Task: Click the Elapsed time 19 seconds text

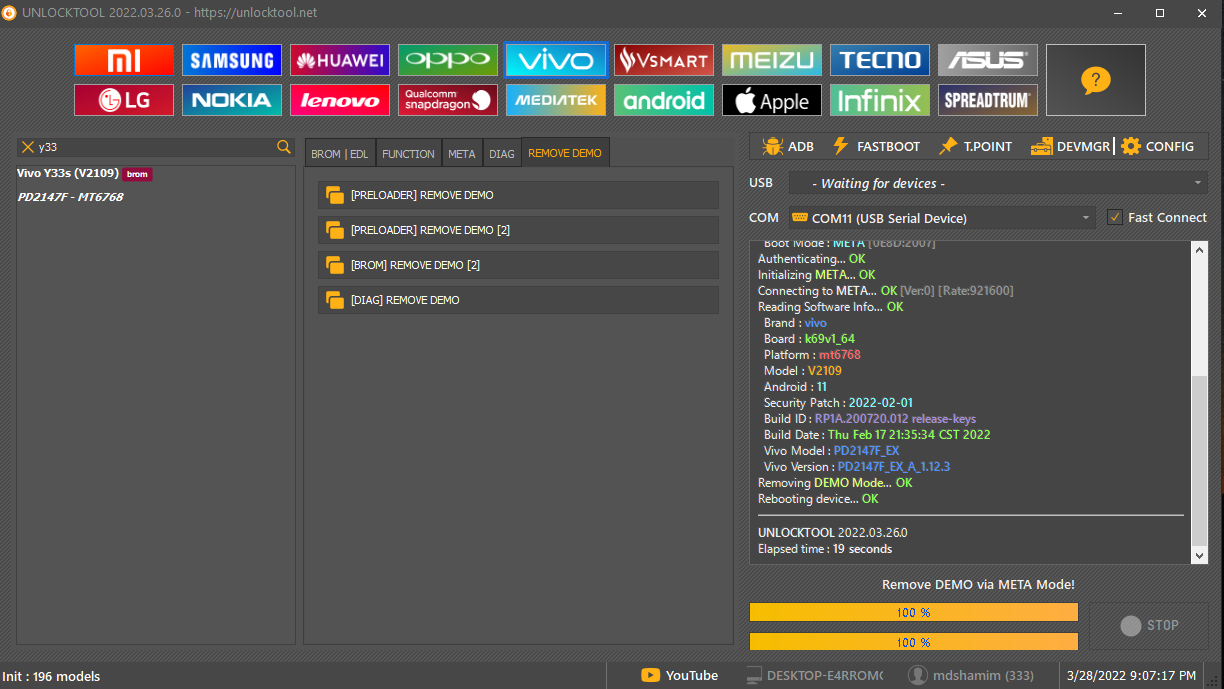Action: tap(825, 548)
